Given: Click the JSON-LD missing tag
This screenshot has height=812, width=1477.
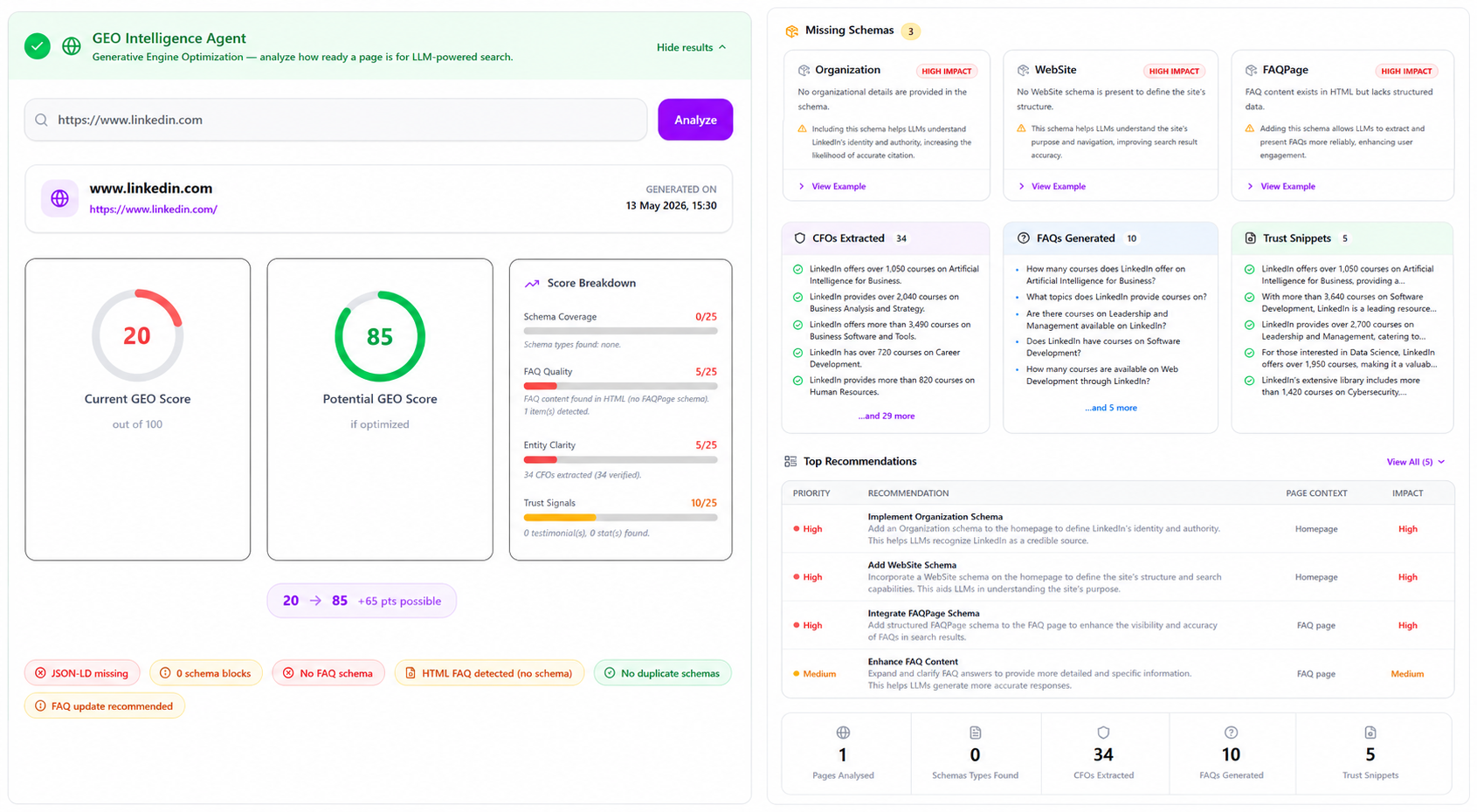Looking at the screenshot, I should (x=82, y=673).
